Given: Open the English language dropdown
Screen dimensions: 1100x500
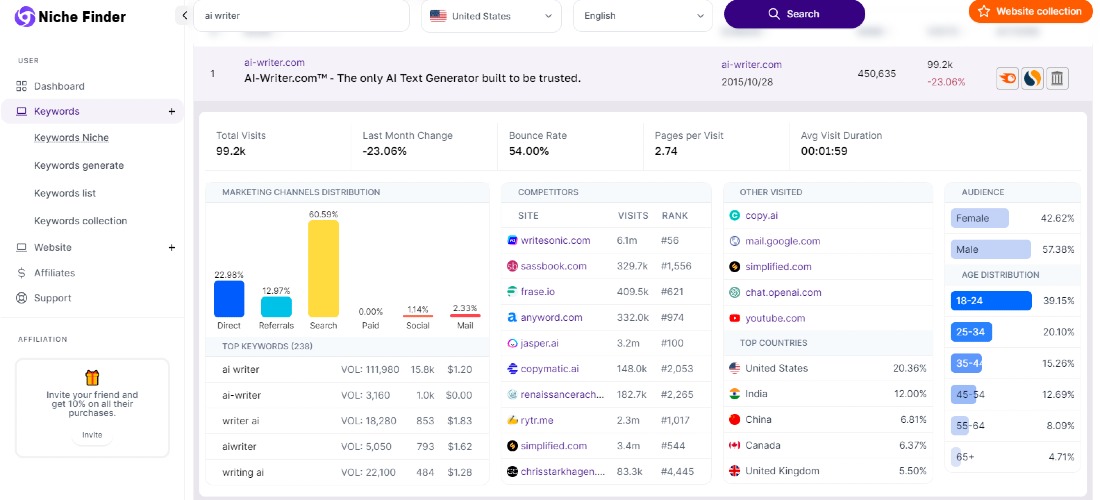Looking at the screenshot, I should point(643,16).
